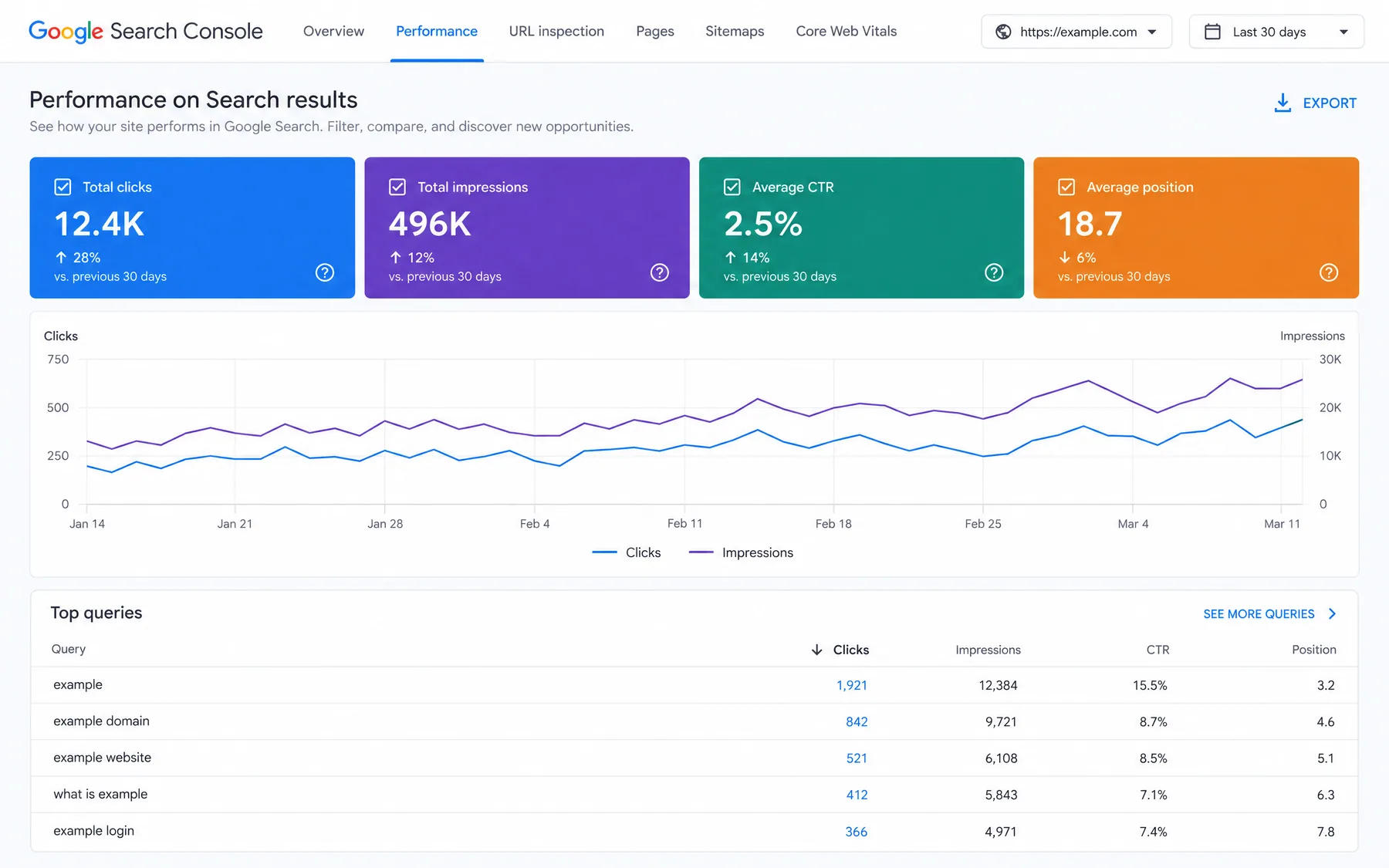The image size is (1389, 868).
Task: Click the download icon beside EXPORT
Action: pyautogui.click(x=1283, y=103)
